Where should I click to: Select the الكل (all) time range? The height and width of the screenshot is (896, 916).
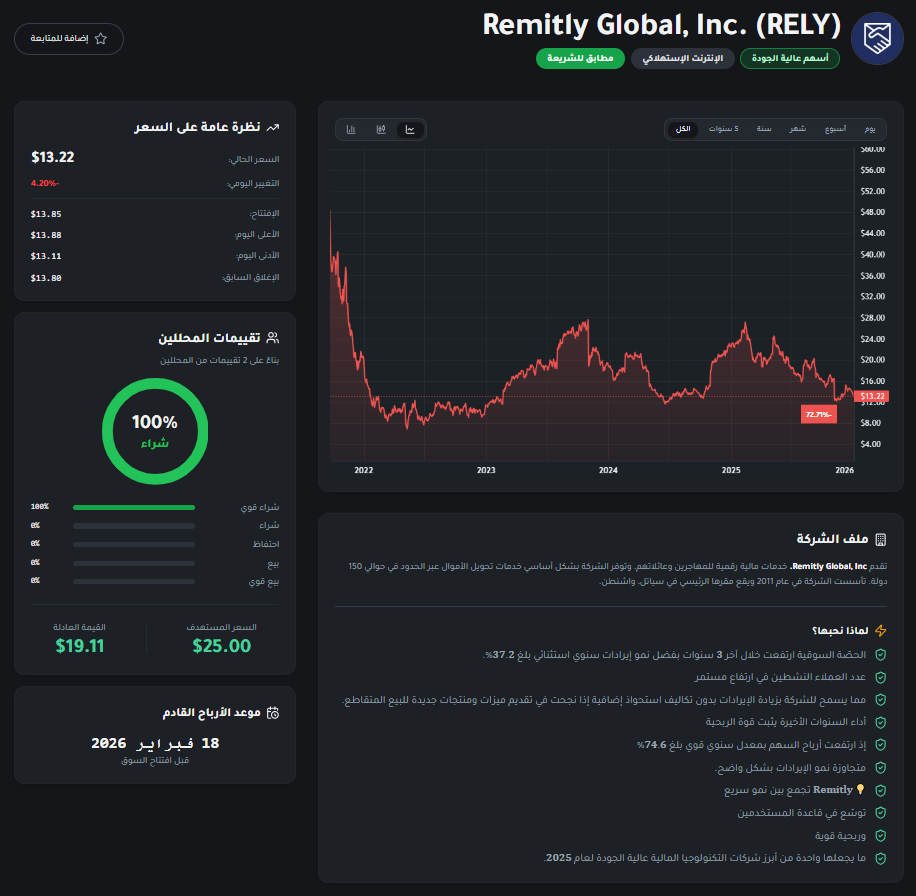[x=683, y=129]
